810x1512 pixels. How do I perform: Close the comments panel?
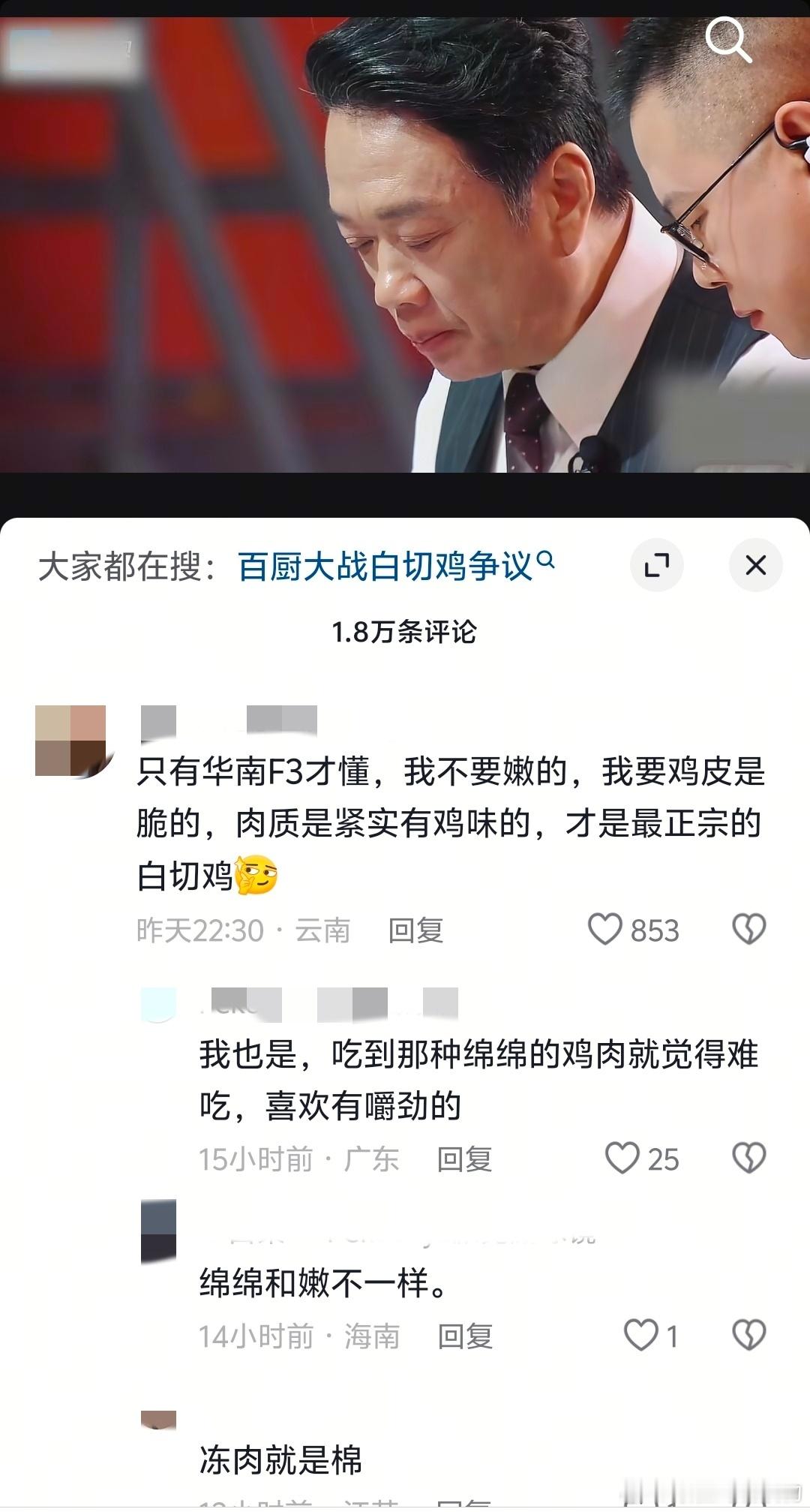(x=755, y=565)
